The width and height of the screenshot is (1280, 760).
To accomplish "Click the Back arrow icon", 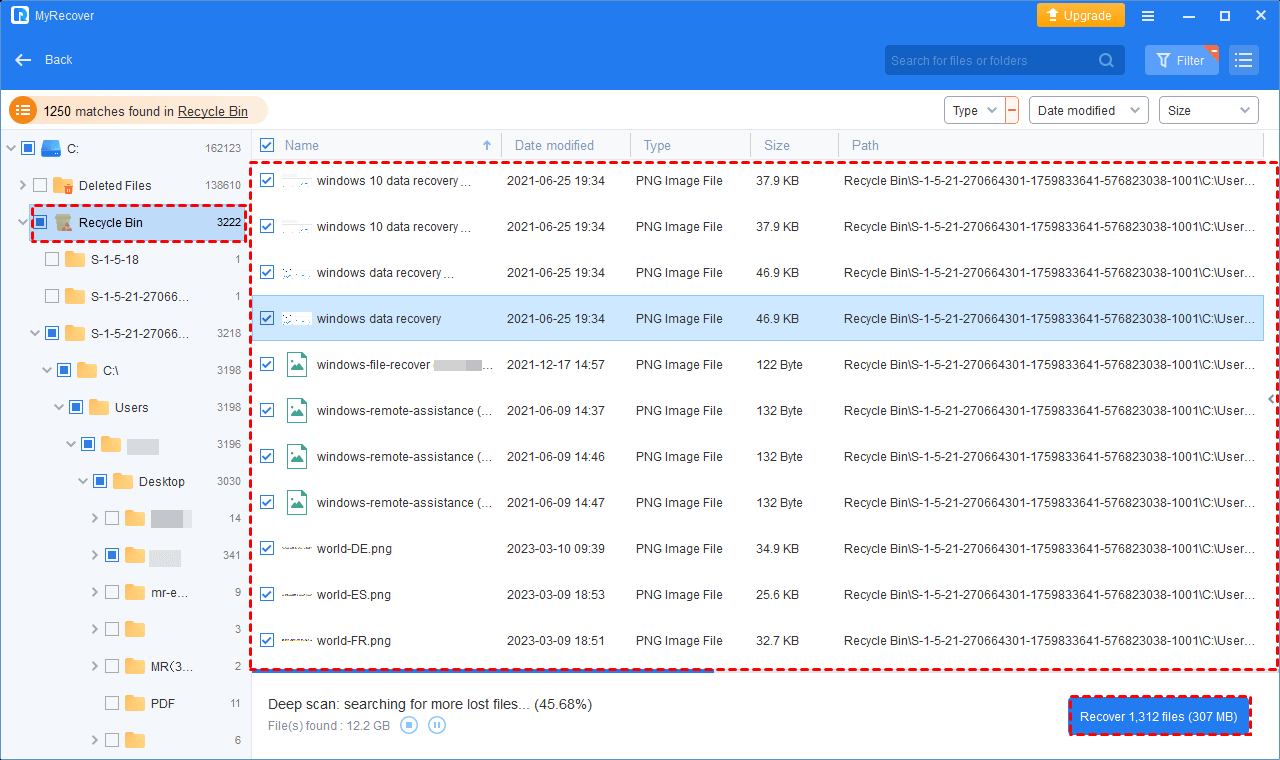I will coord(24,60).
